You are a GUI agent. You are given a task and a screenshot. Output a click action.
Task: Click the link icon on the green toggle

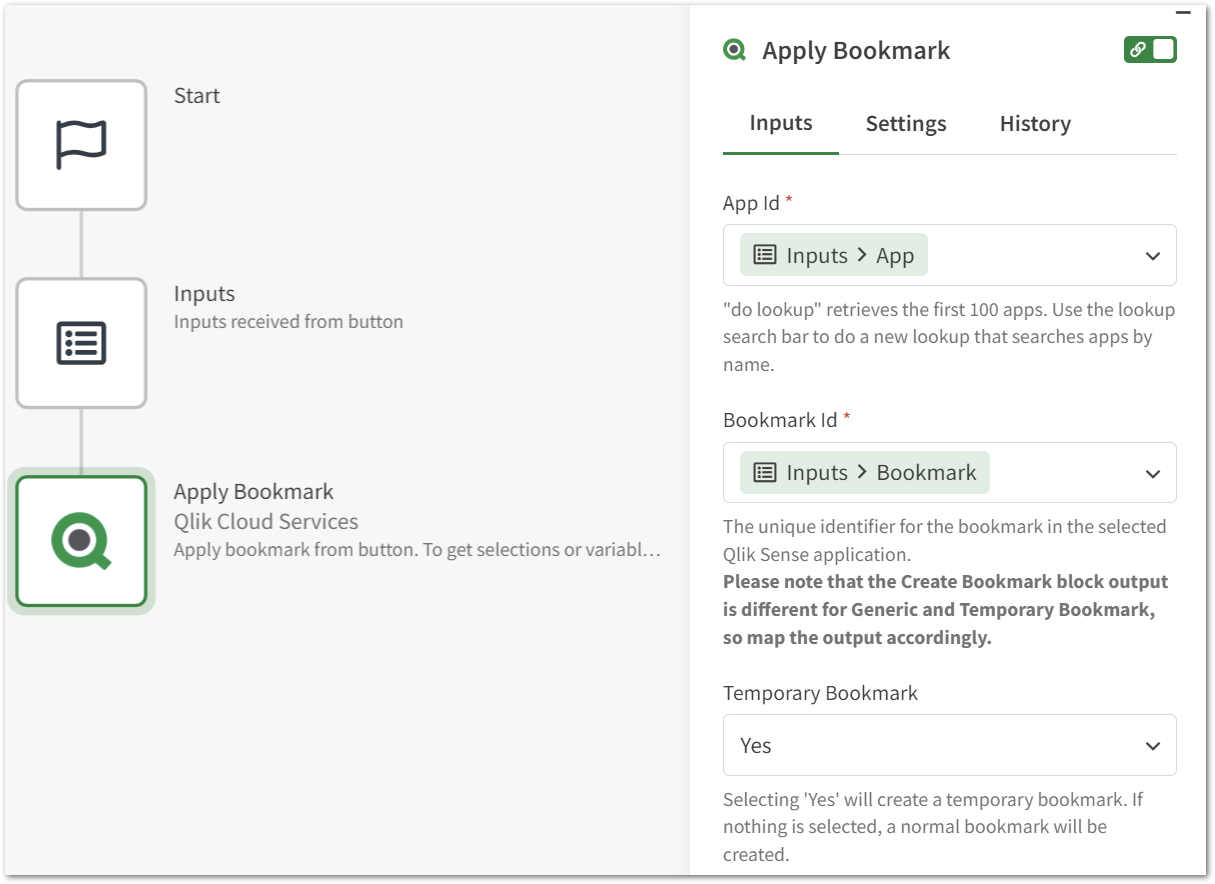[1140, 49]
